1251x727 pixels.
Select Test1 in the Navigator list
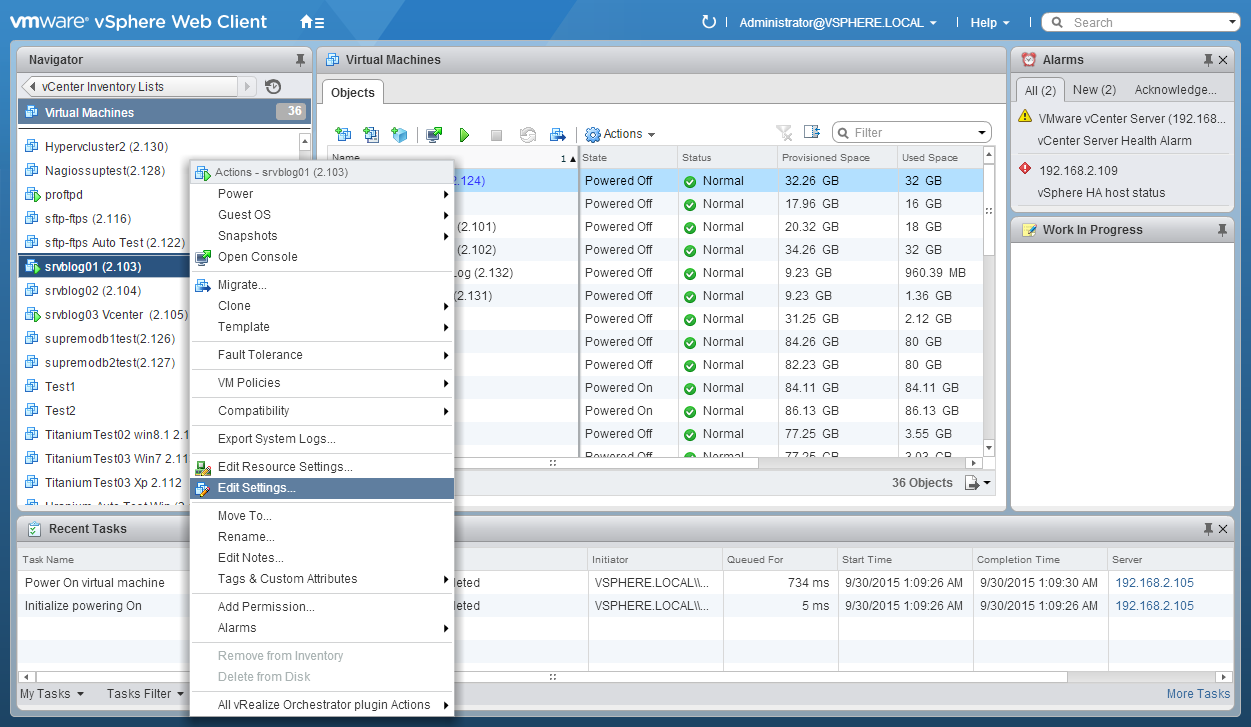click(60, 387)
